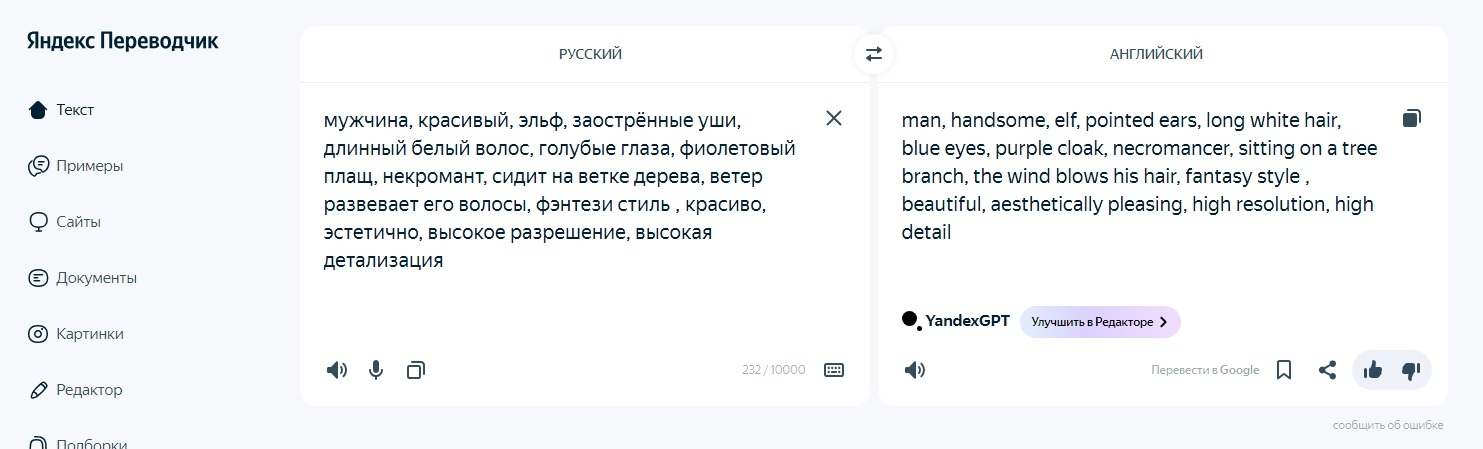Listen to the Russian source text
The image size is (1483, 449).
point(337,370)
